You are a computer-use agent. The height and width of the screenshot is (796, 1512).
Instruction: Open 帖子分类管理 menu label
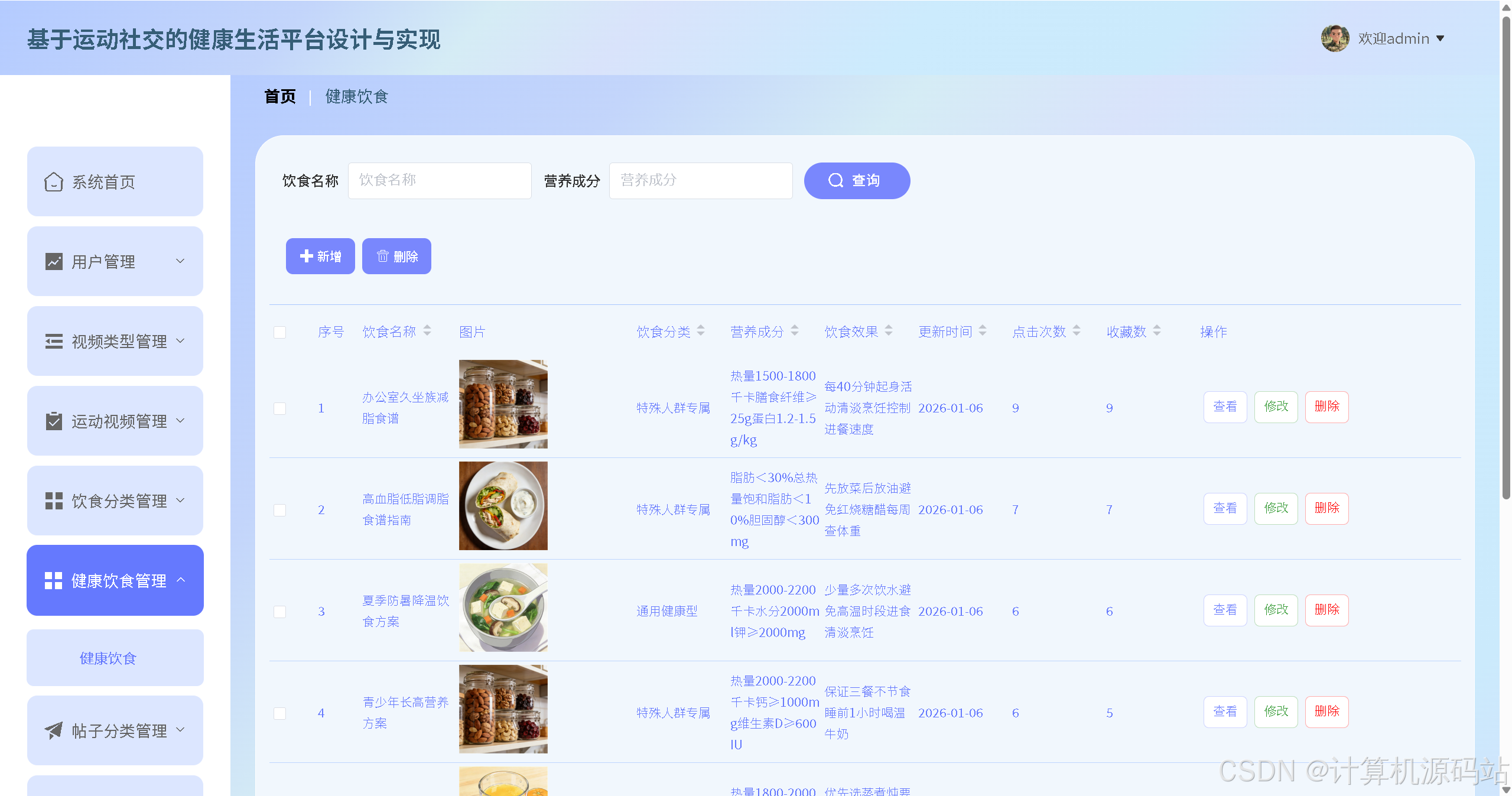click(x=119, y=731)
